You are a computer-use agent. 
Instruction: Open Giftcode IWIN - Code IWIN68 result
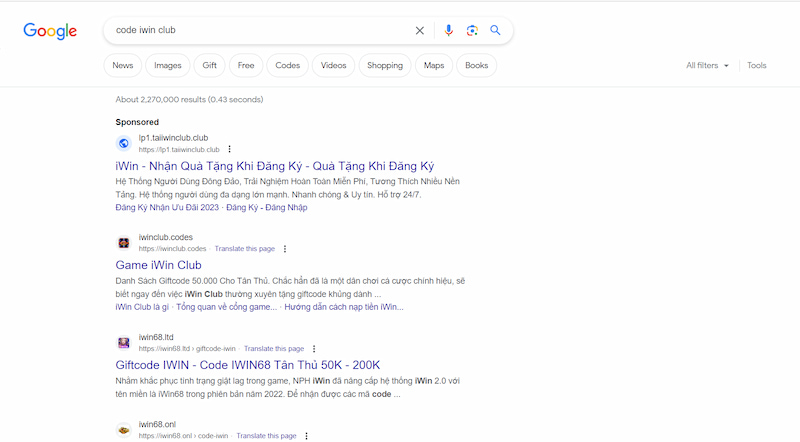pyautogui.click(x=248, y=365)
